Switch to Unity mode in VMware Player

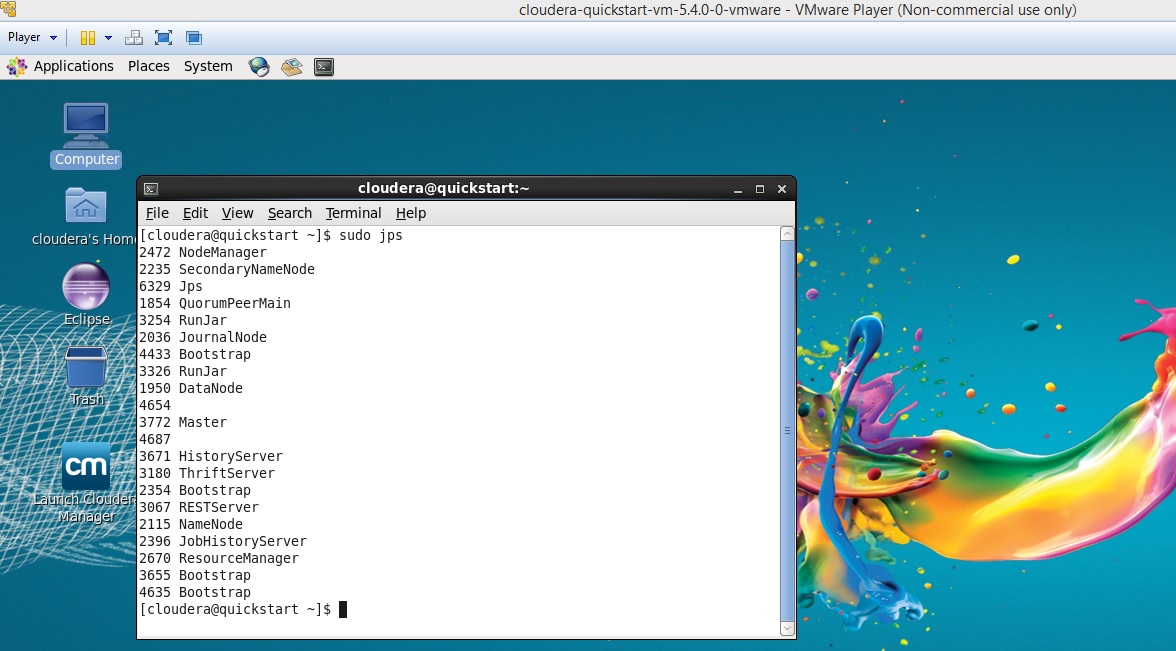(192, 37)
